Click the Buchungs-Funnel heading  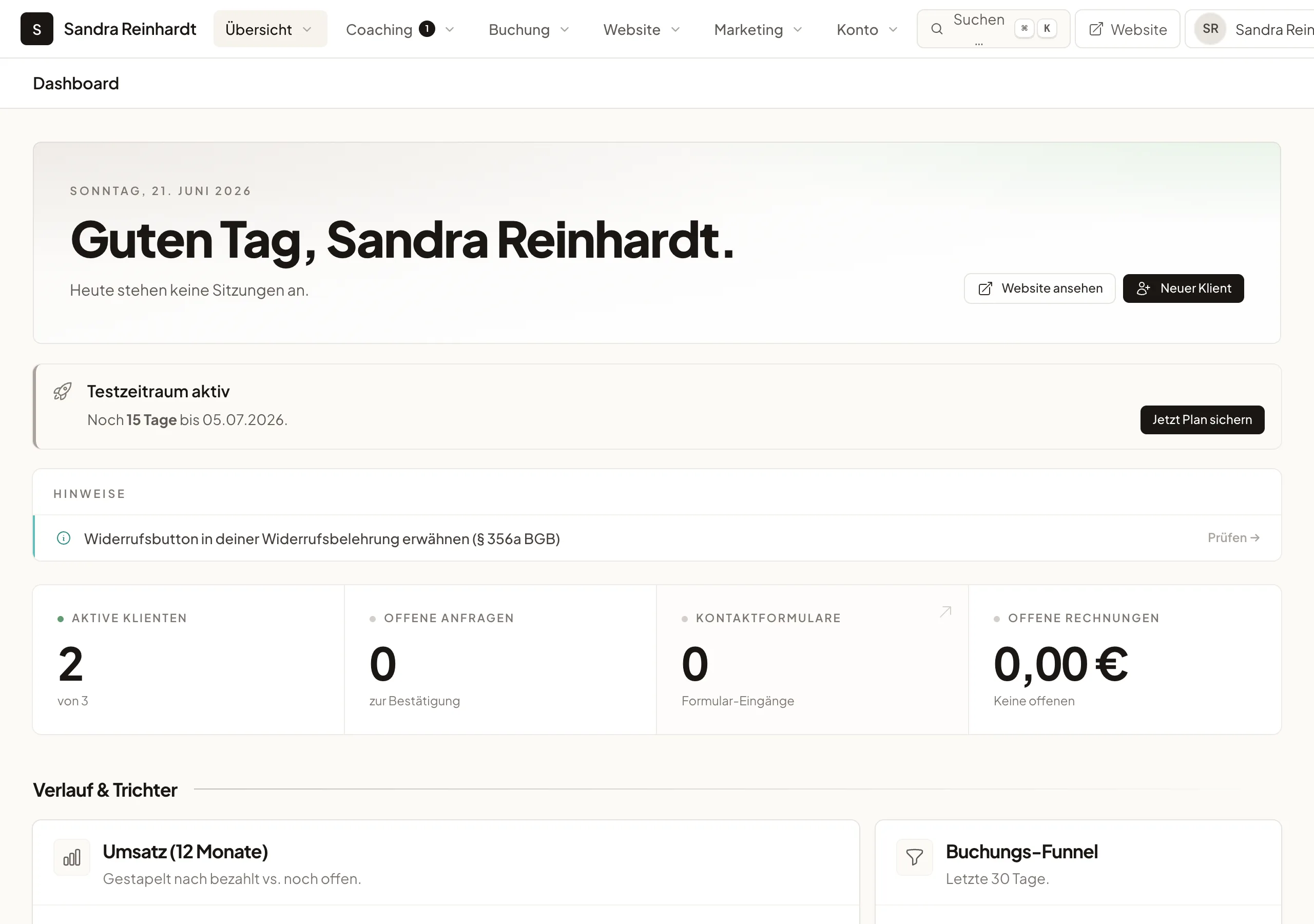pos(1021,852)
